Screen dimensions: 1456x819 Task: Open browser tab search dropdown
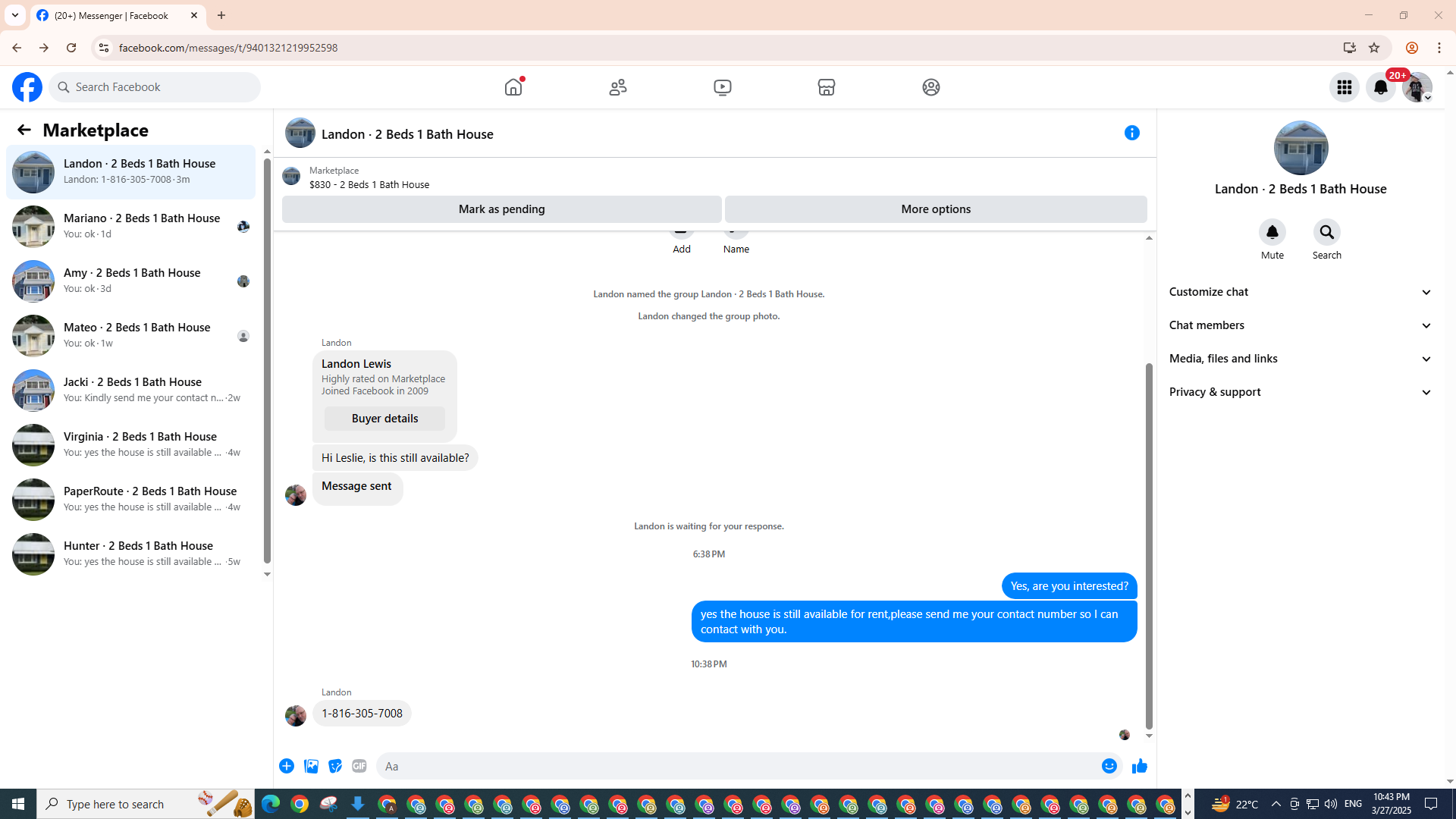click(15, 15)
